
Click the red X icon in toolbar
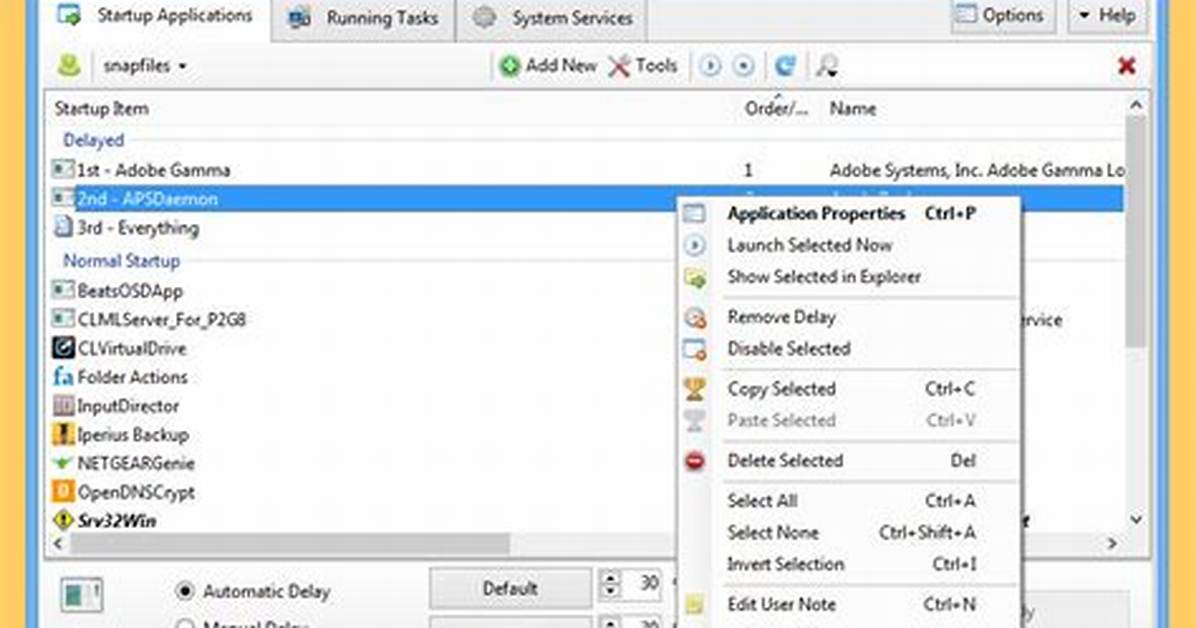[1127, 66]
